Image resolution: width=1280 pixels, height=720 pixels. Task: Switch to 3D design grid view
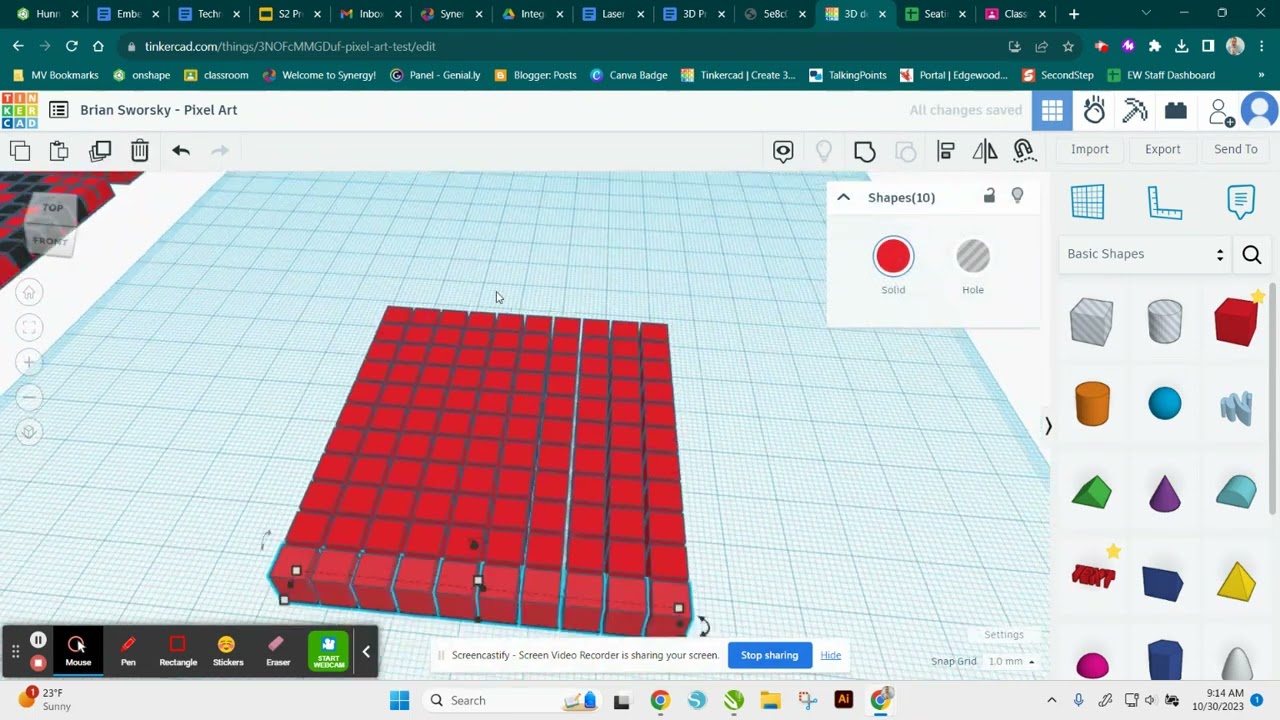[x=1052, y=111]
